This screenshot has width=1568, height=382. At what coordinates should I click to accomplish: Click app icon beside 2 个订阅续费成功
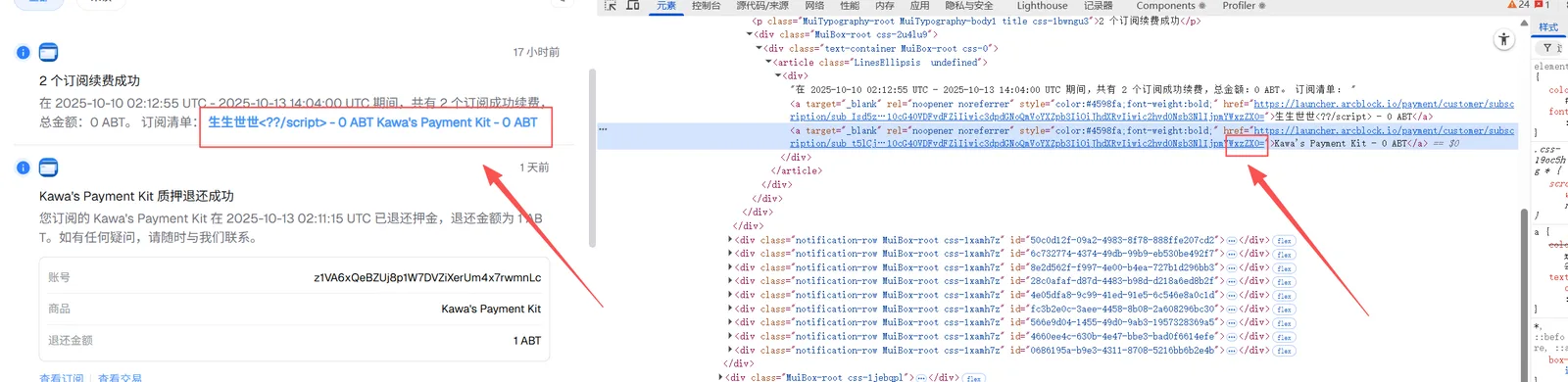tap(48, 52)
